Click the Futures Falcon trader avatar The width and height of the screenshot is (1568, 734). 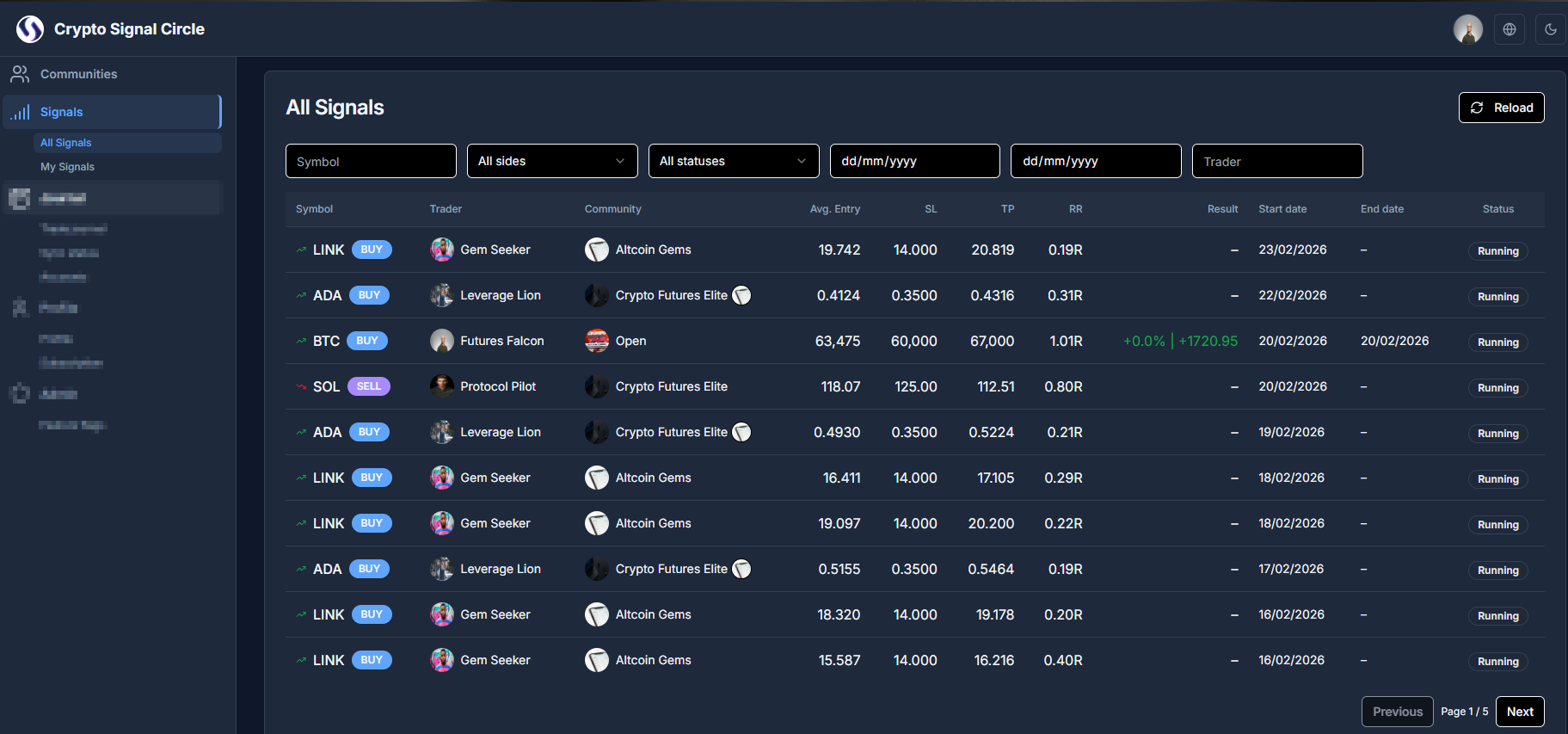pyautogui.click(x=442, y=341)
